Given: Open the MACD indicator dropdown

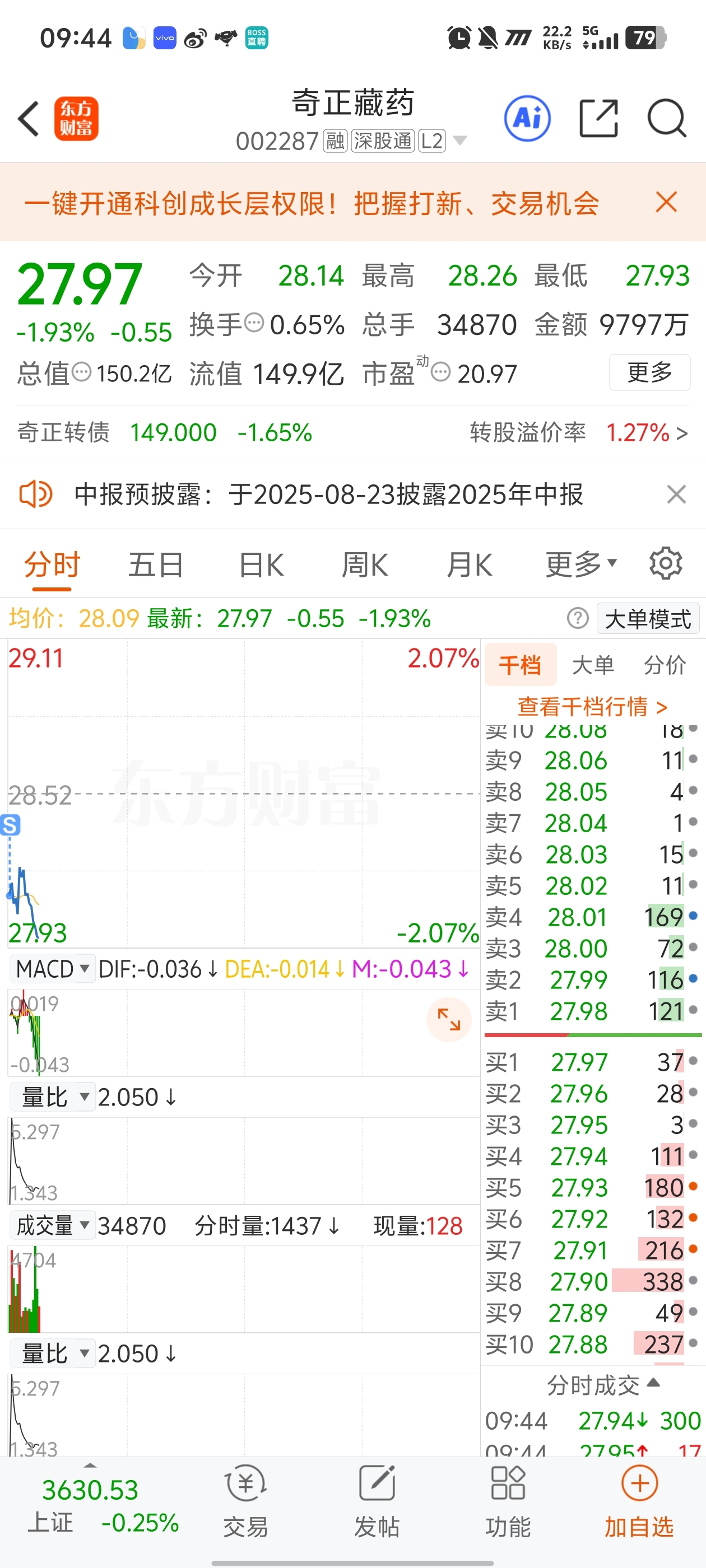Looking at the screenshot, I should (53, 968).
